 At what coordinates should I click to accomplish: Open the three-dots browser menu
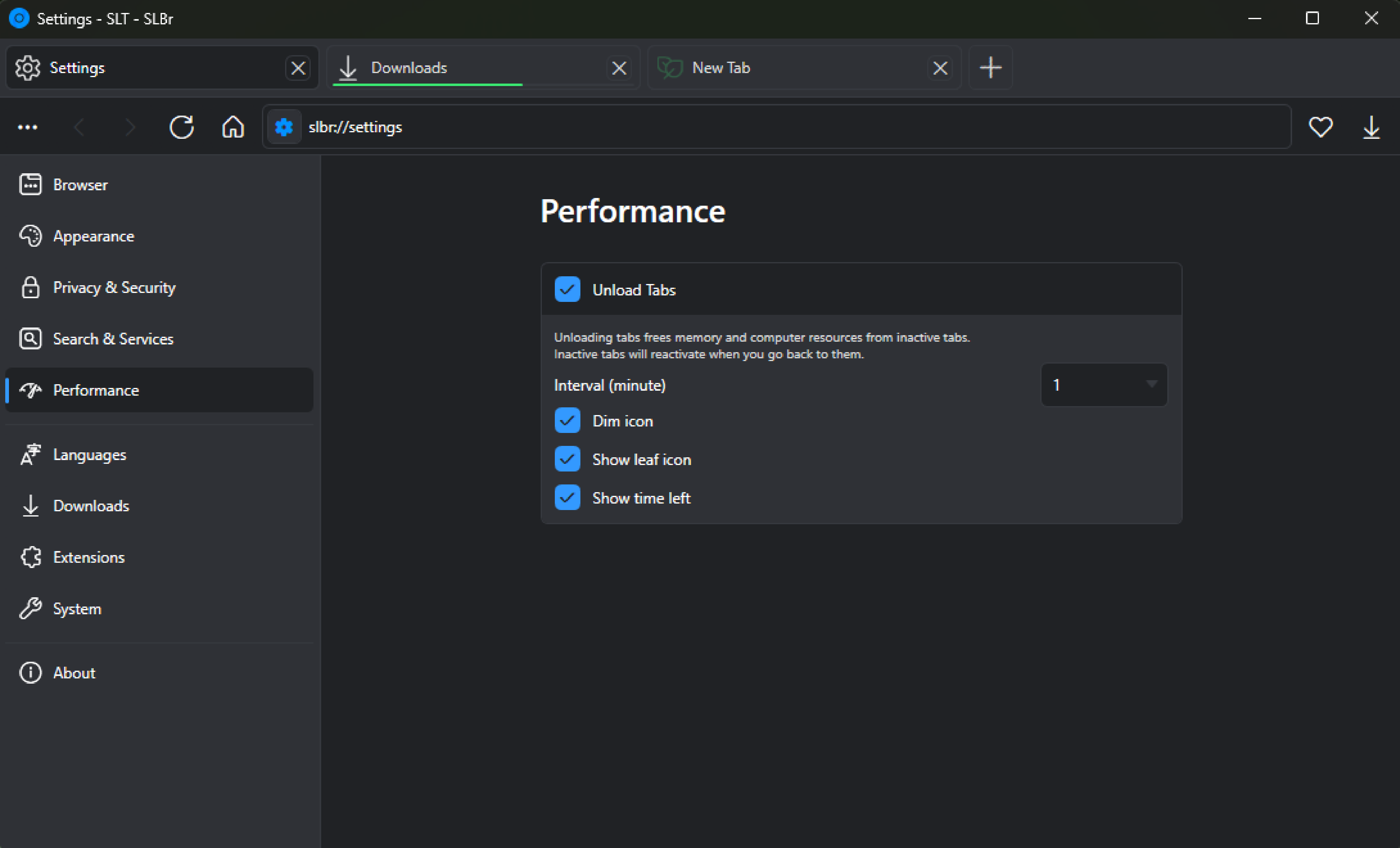27,127
